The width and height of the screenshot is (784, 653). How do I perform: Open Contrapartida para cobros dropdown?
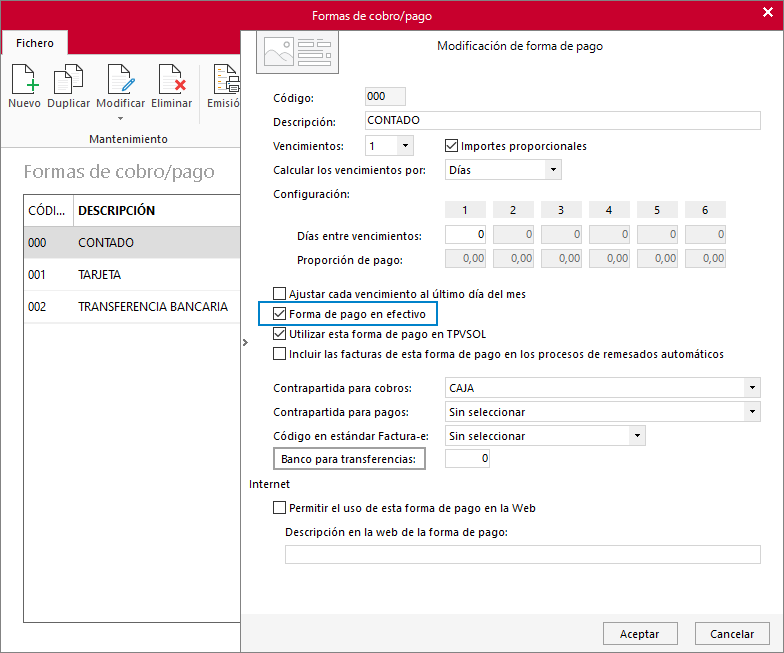[752, 388]
